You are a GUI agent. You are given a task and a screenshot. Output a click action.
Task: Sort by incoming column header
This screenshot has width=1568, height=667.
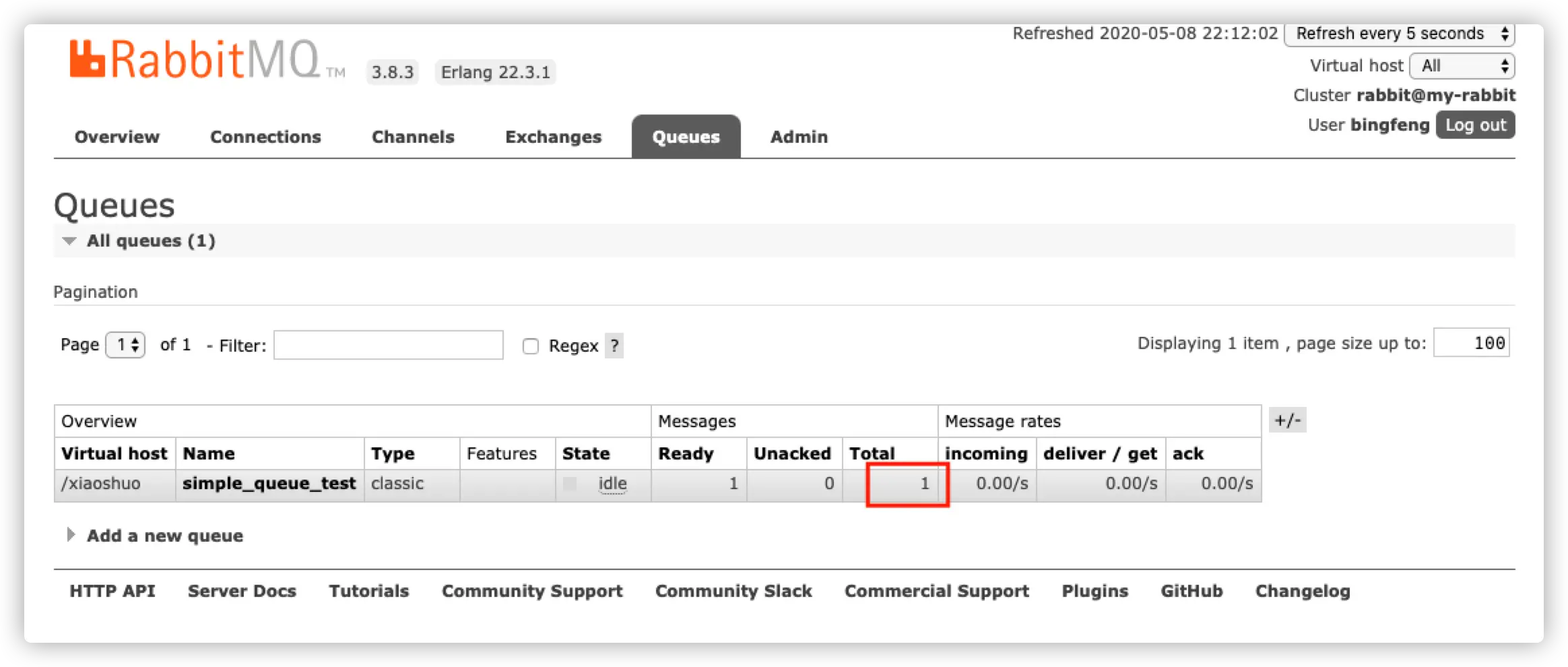[986, 453]
